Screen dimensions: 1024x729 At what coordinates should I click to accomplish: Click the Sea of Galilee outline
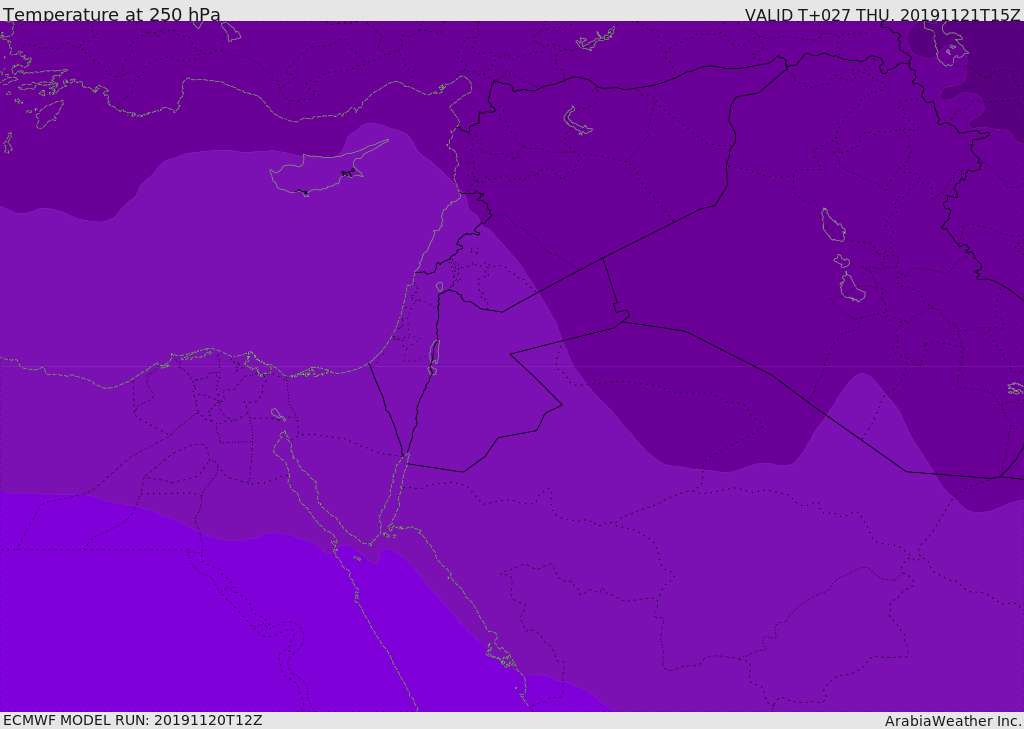point(440,287)
